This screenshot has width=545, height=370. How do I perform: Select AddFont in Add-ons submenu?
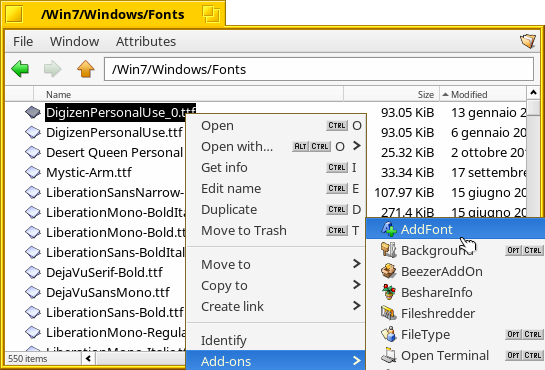(x=456, y=229)
